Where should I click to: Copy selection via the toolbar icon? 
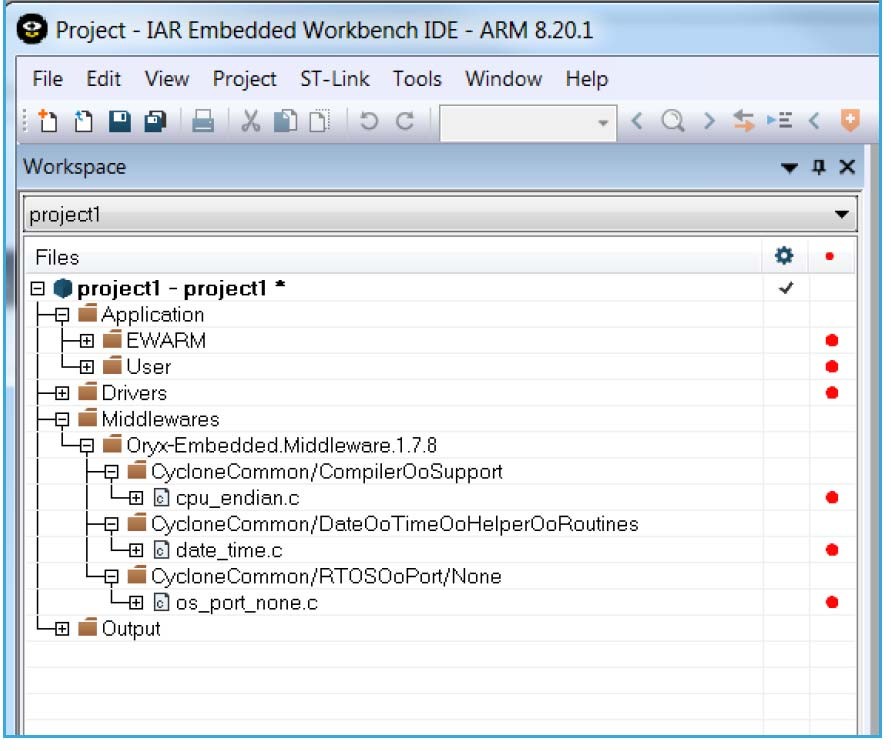click(285, 121)
